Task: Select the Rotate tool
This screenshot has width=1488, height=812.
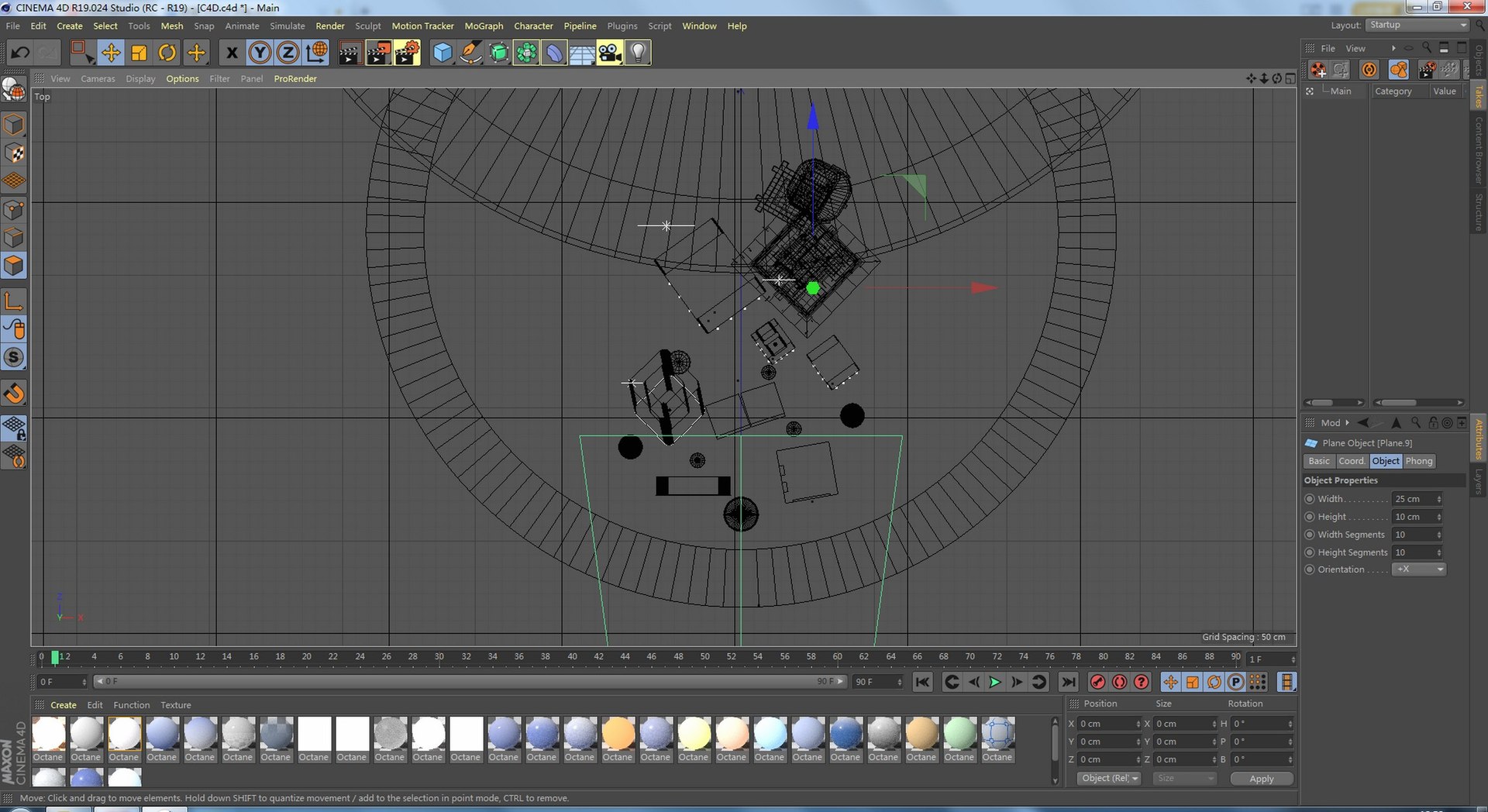Action: tap(167, 53)
